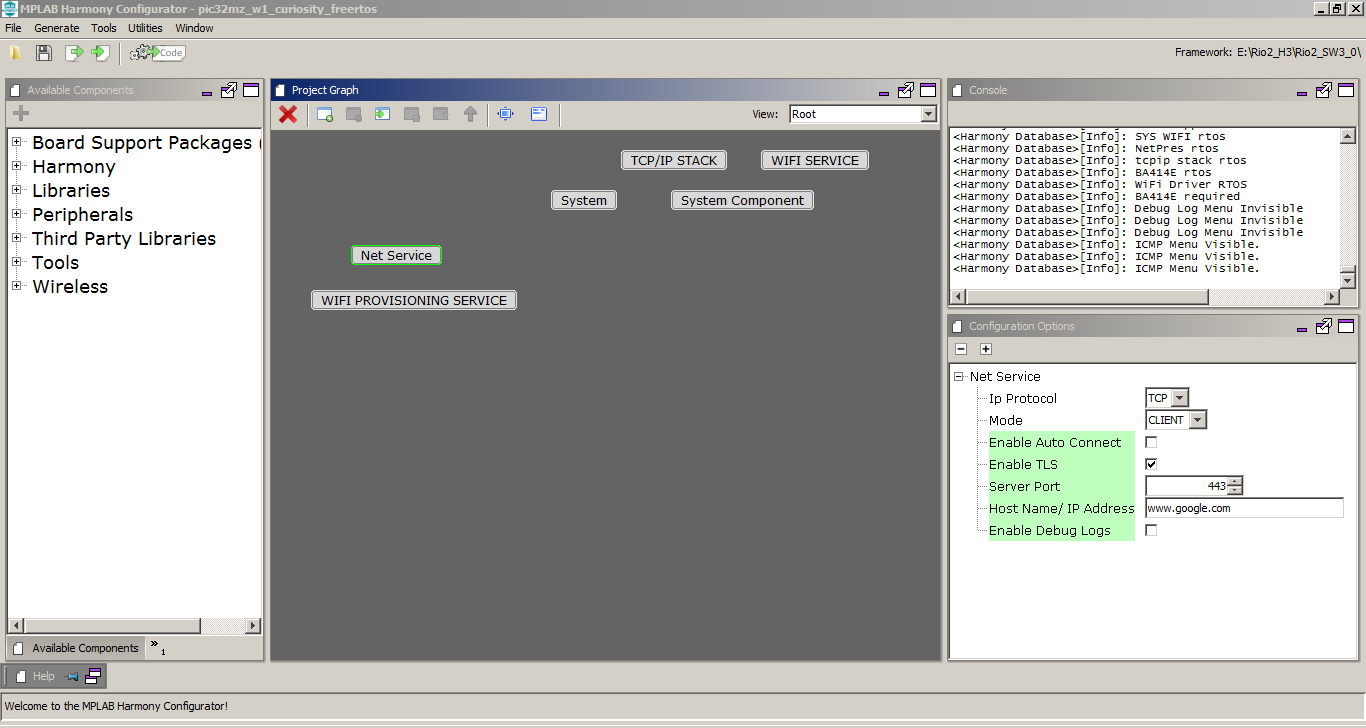Select the System component block

pos(584,200)
